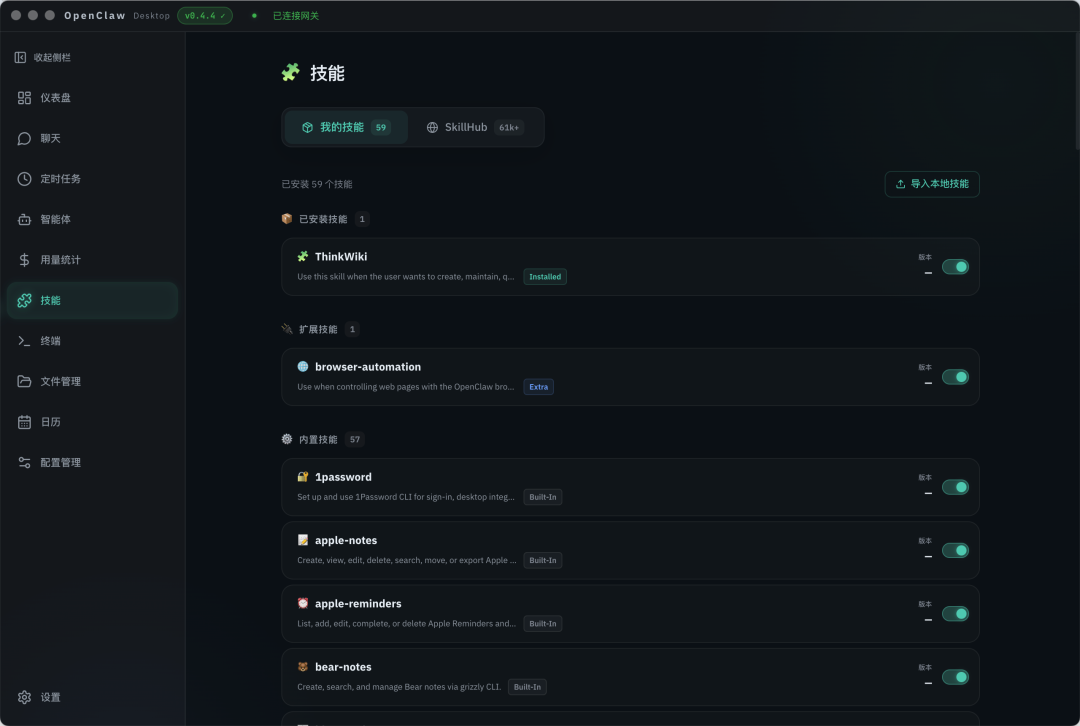Click the calendar icon in sidebar
Viewport: 1080px width, 726px height.
point(24,422)
